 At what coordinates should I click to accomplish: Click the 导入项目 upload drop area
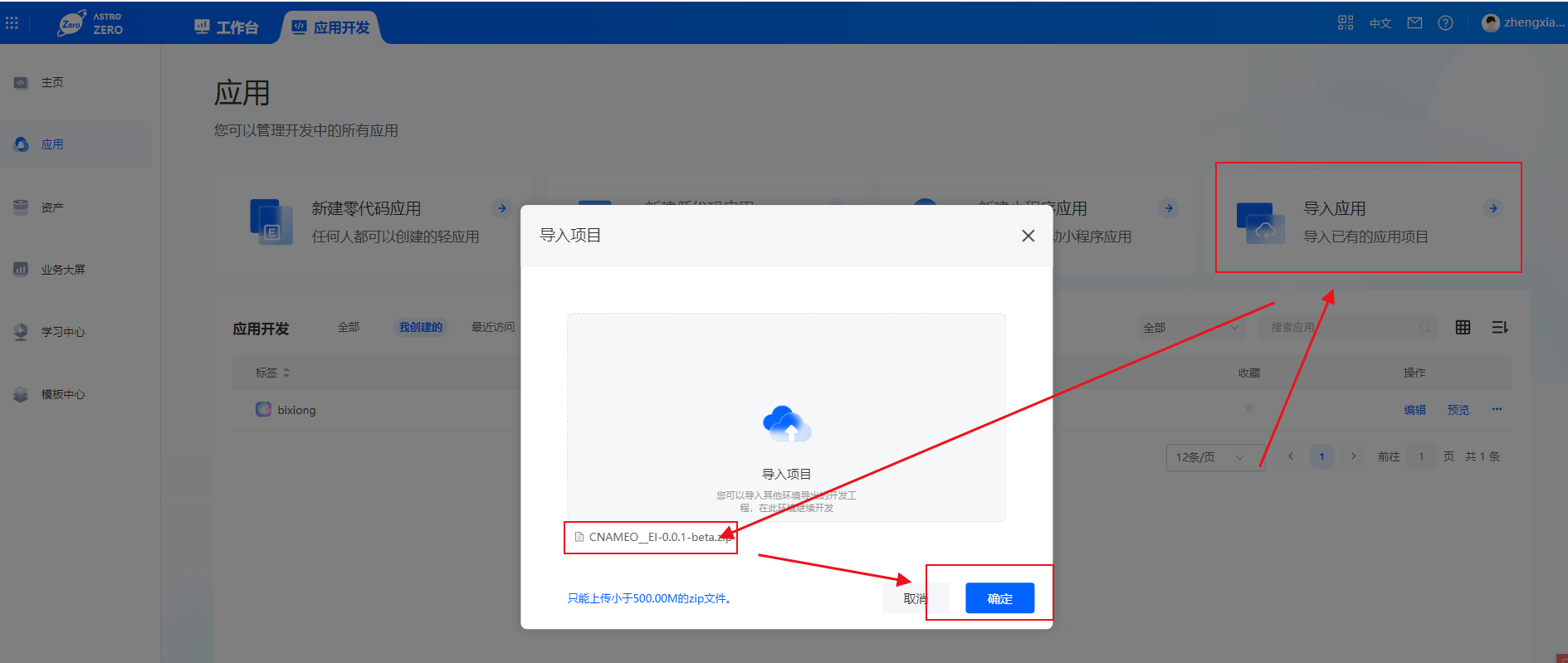pos(786,417)
